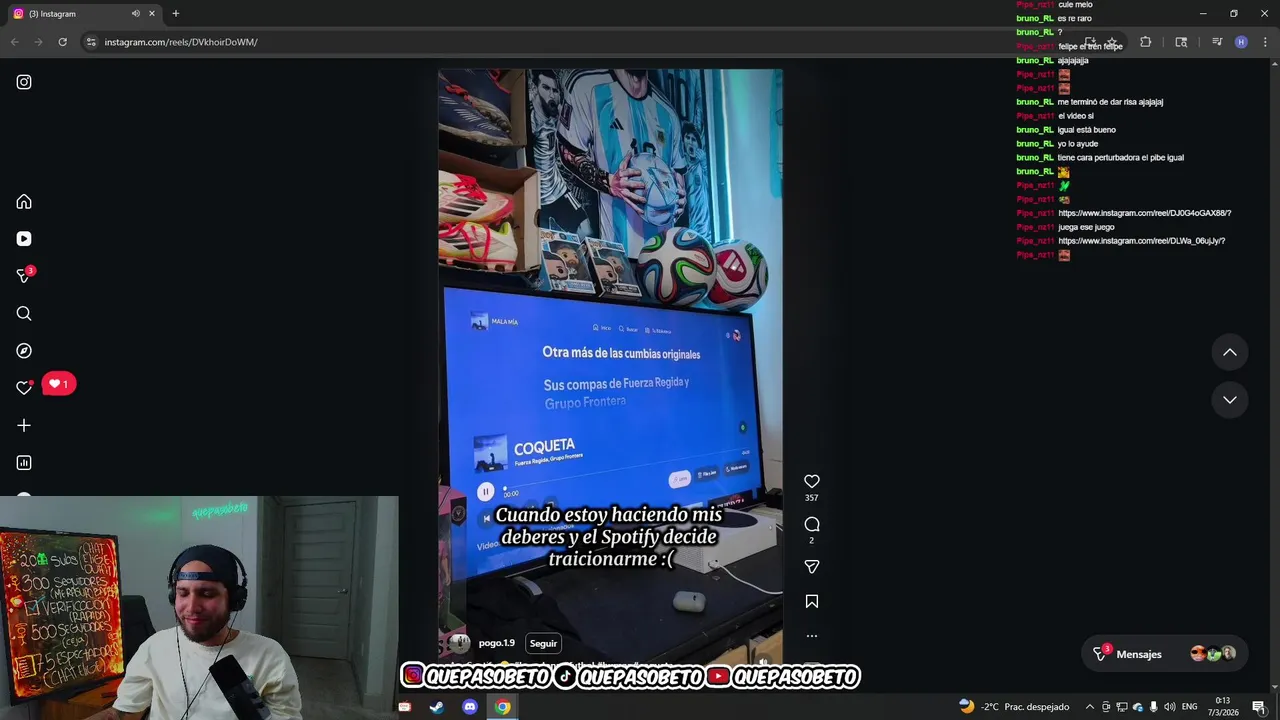Open the reel's three-dot more options
The height and width of the screenshot is (720, 1280).
click(812, 636)
